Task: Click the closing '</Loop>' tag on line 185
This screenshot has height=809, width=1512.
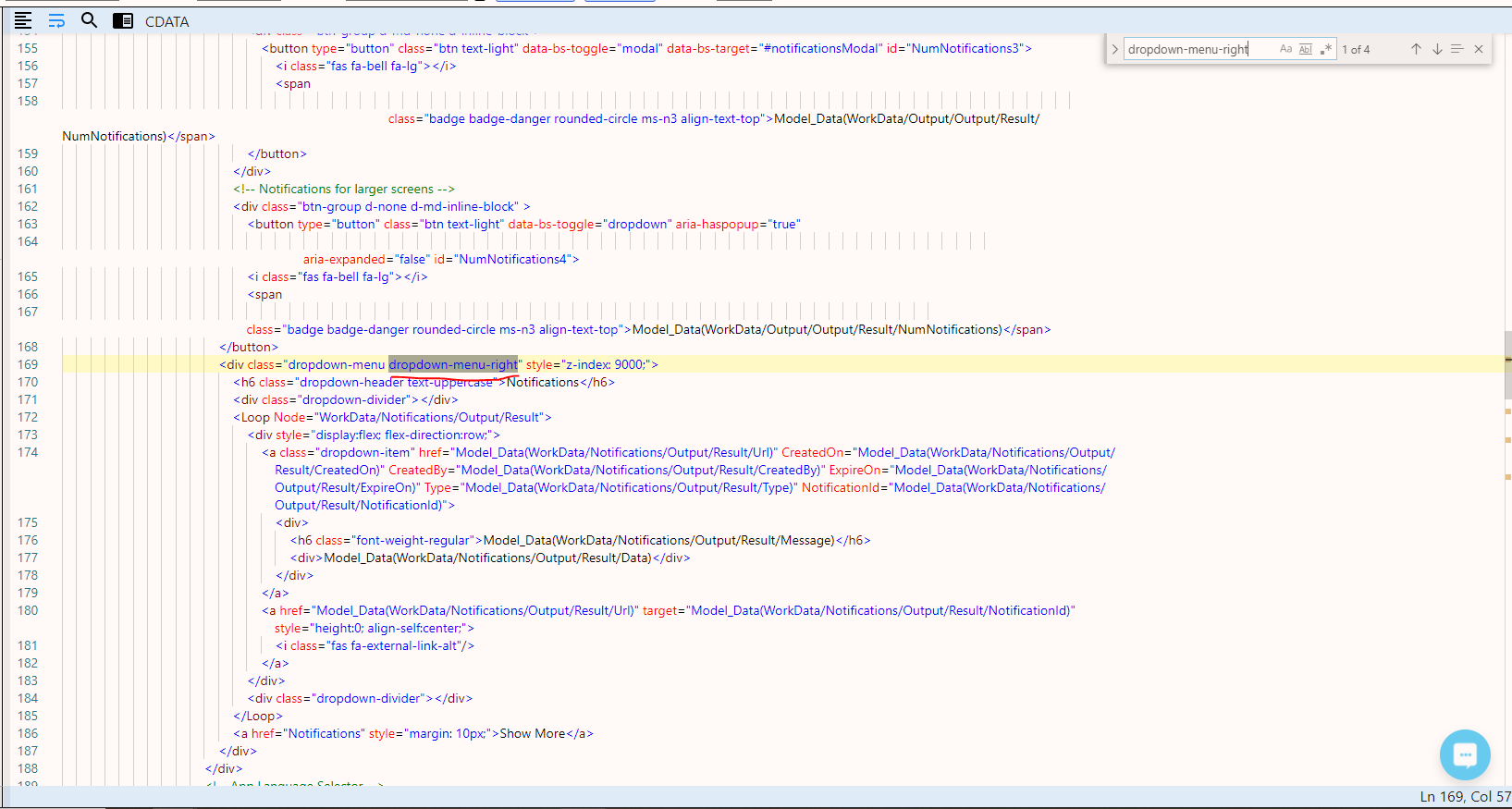Action: pos(258,716)
